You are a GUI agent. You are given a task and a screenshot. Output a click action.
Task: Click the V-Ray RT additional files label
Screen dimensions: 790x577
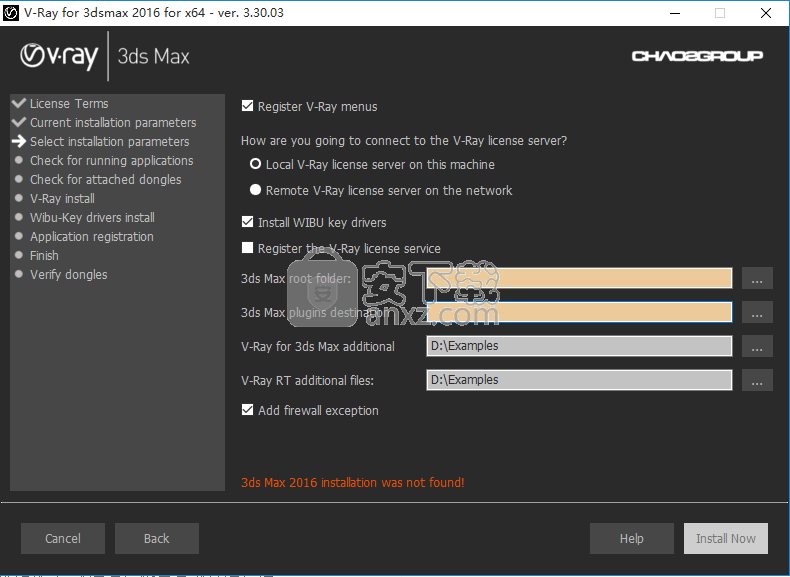pos(307,380)
